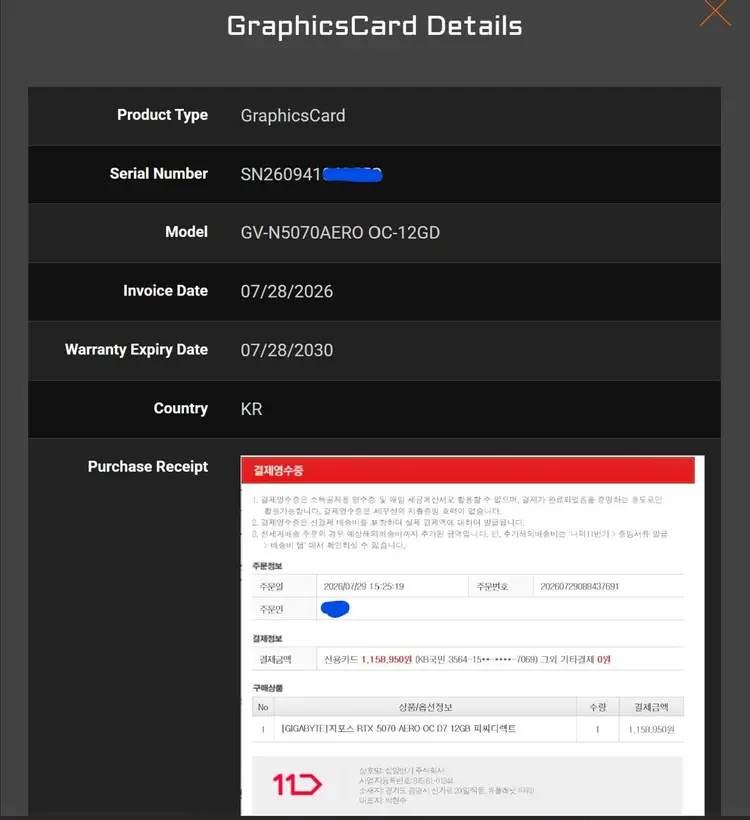Click the 결제정보 section heading
This screenshot has height=820, width=750.
[267, 639]
